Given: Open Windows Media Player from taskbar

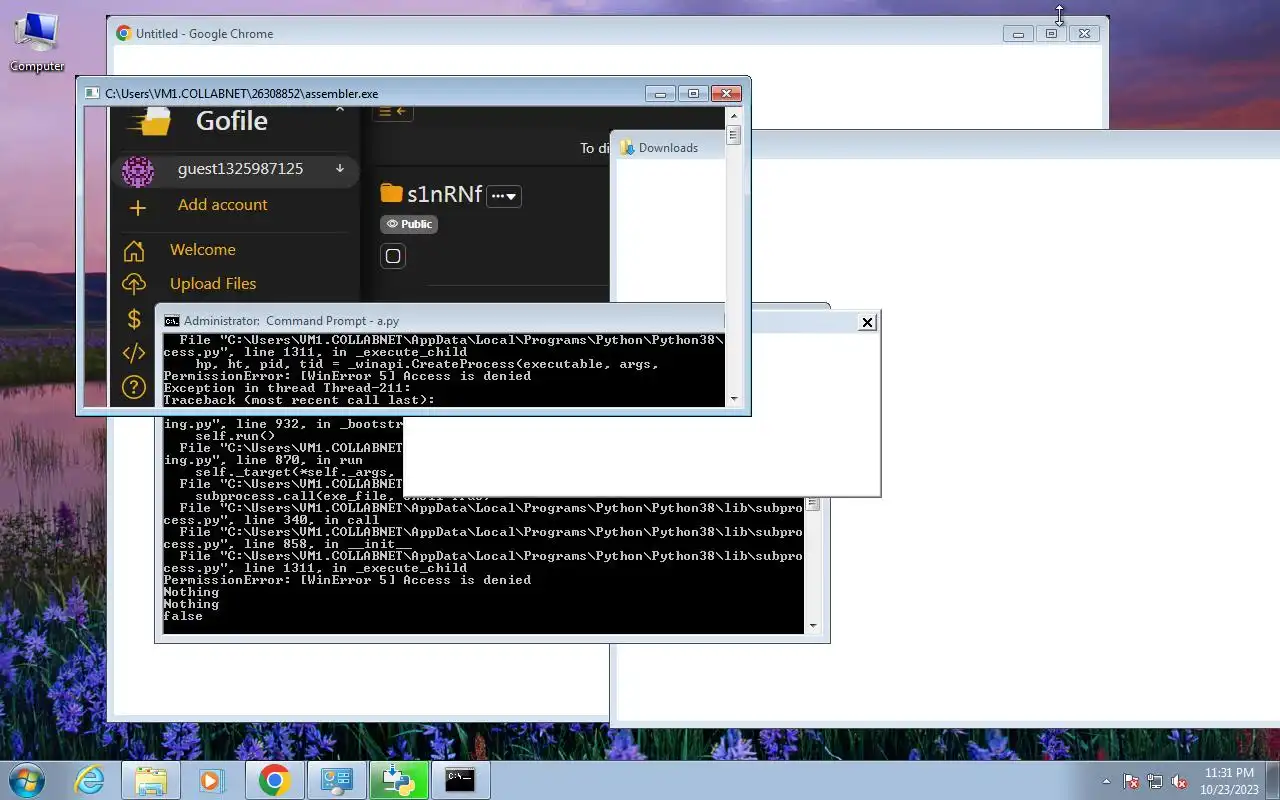Looking at the screenshot, I should [x=212, y=780].
